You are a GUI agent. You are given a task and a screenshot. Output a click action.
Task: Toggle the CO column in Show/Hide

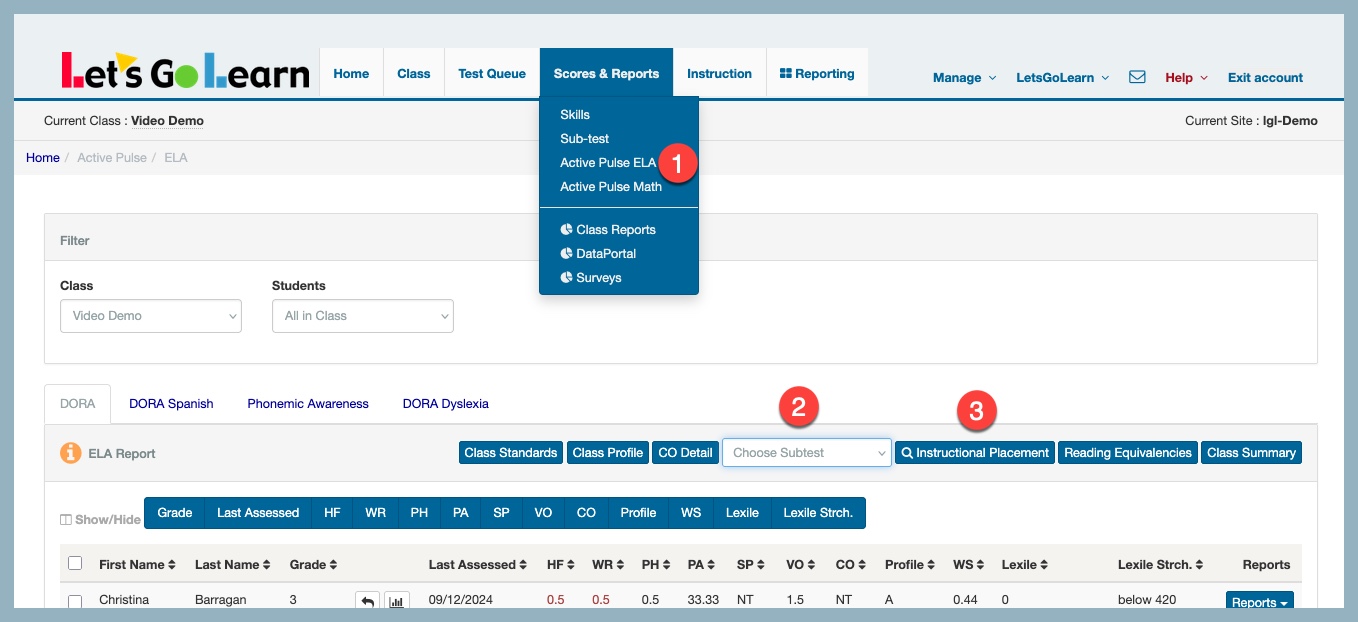[x=586, y=513]
